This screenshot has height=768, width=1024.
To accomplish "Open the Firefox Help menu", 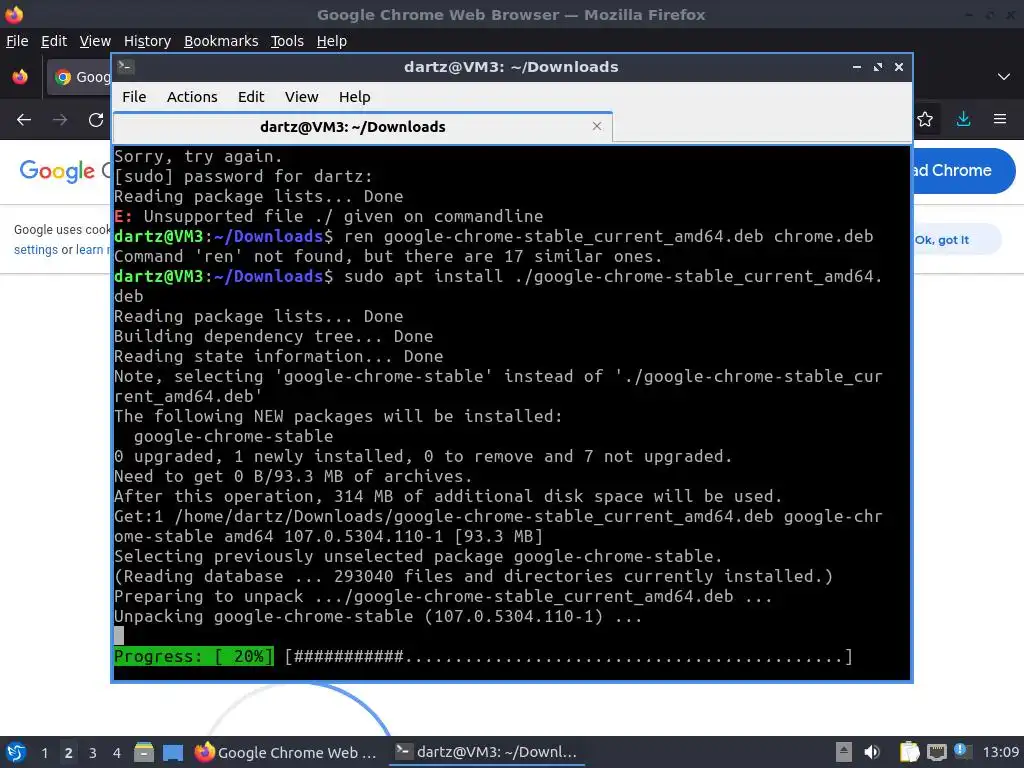I will (x=332, y=41).
